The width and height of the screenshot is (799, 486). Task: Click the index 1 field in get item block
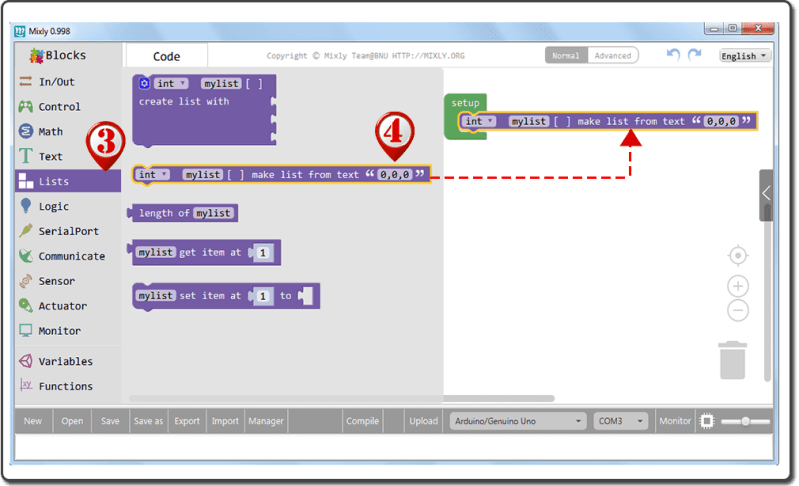point(263,253)
